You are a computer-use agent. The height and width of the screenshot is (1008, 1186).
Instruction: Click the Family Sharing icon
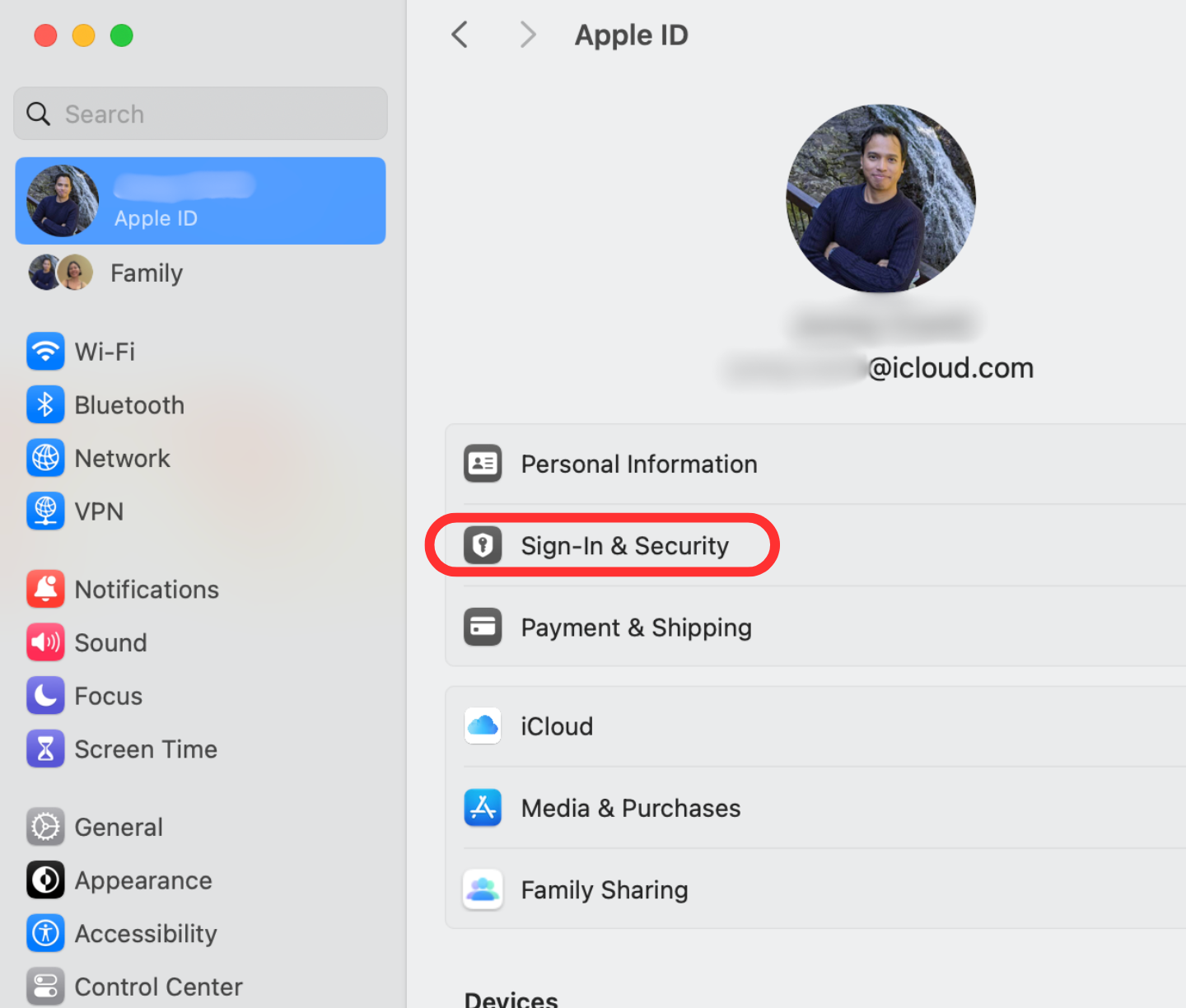point(483,889)
